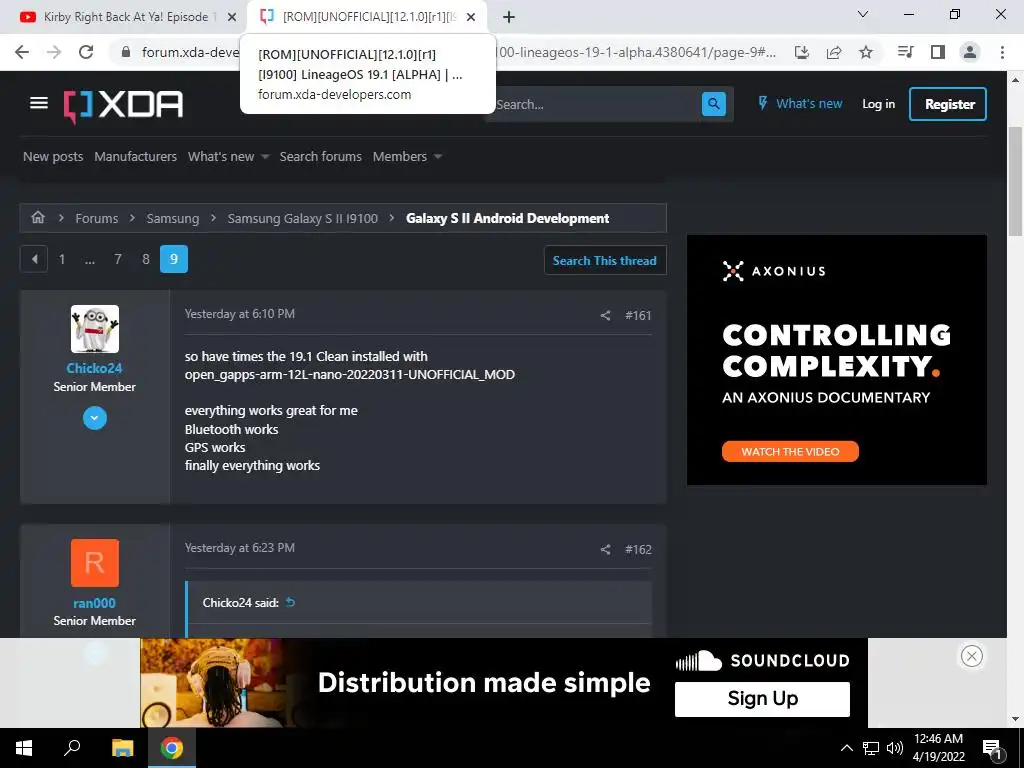Open ran000 profile name
Screen dimensions: 1024x768
coord(95,603)
